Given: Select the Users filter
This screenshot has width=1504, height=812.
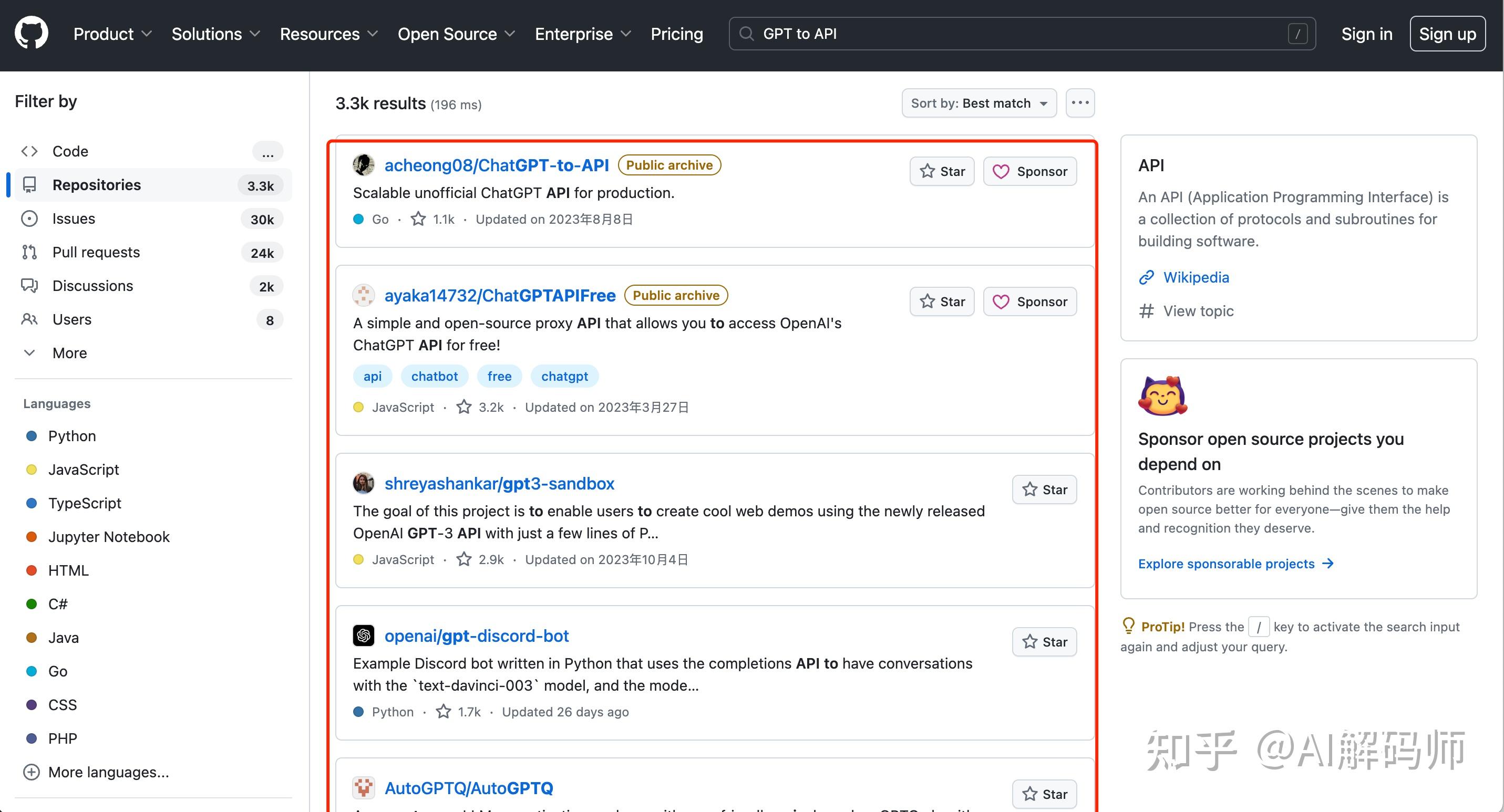Looking at the screenshot, I should (x=153, y=320).
